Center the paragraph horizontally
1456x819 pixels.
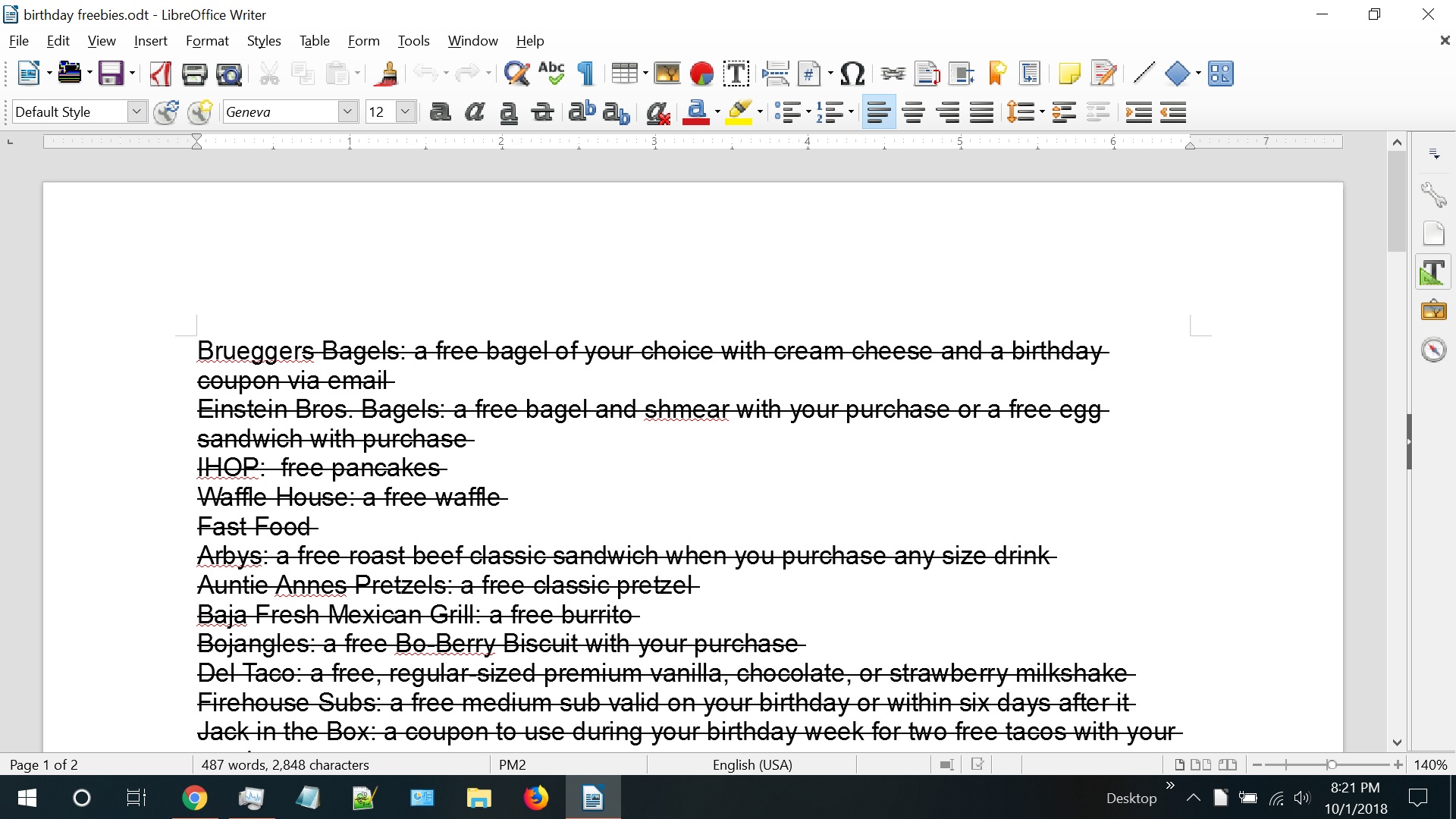[x=914, y=112]
